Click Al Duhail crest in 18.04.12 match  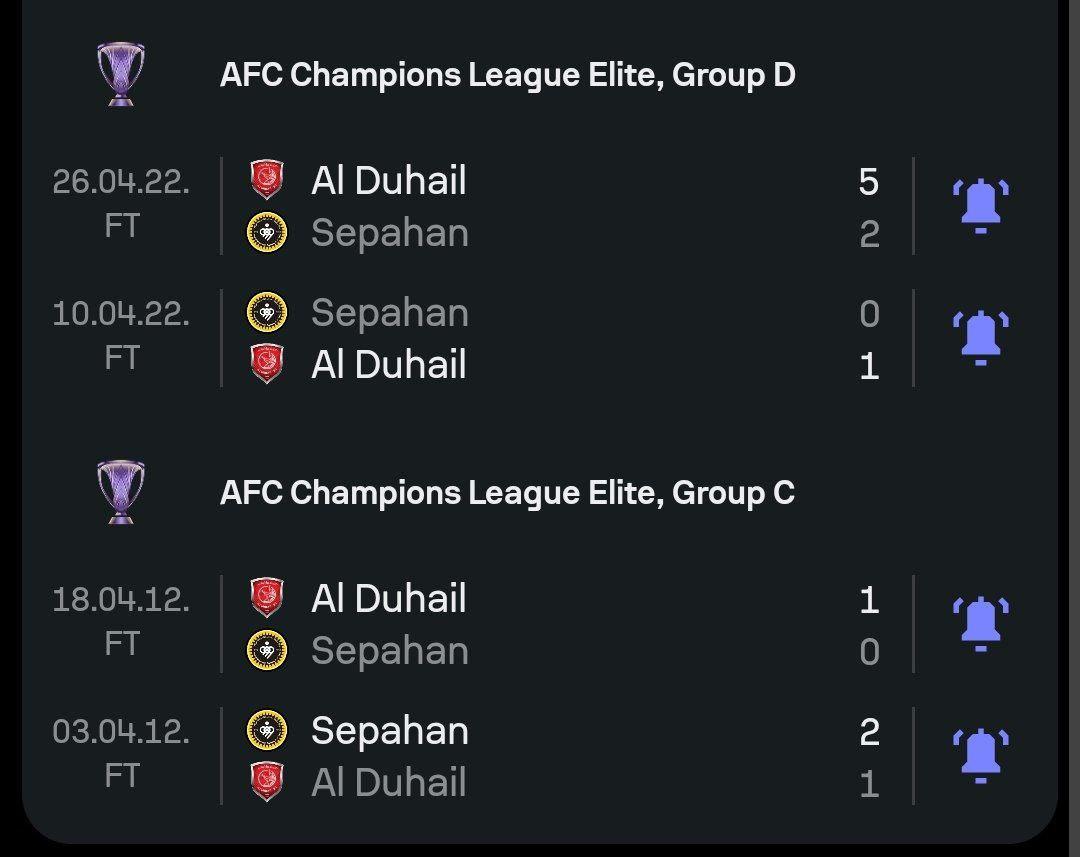(x=267, y=598)
